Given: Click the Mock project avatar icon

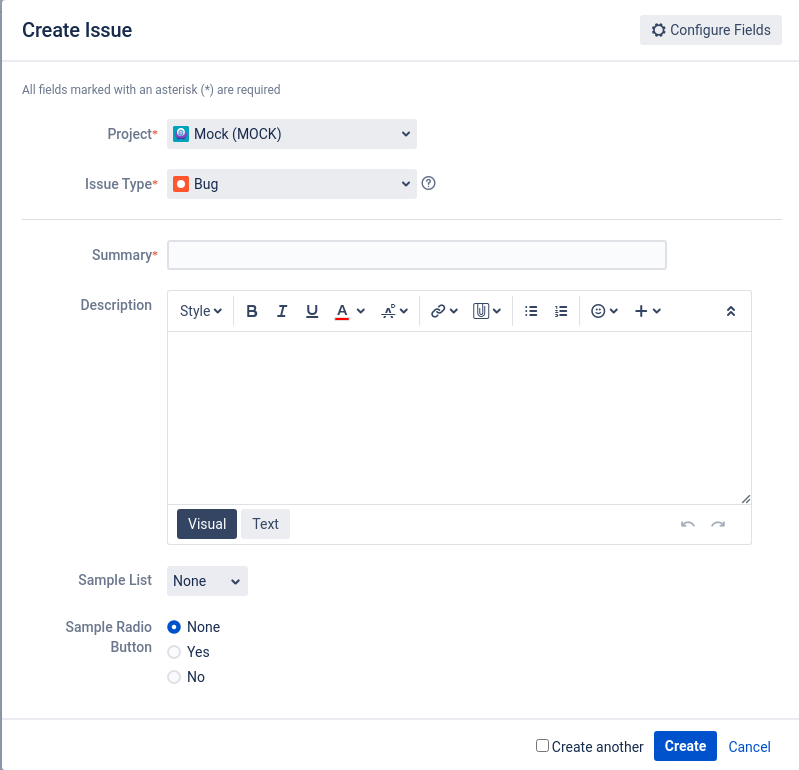Looking at the screenshot, I should (x=181, y=134).
